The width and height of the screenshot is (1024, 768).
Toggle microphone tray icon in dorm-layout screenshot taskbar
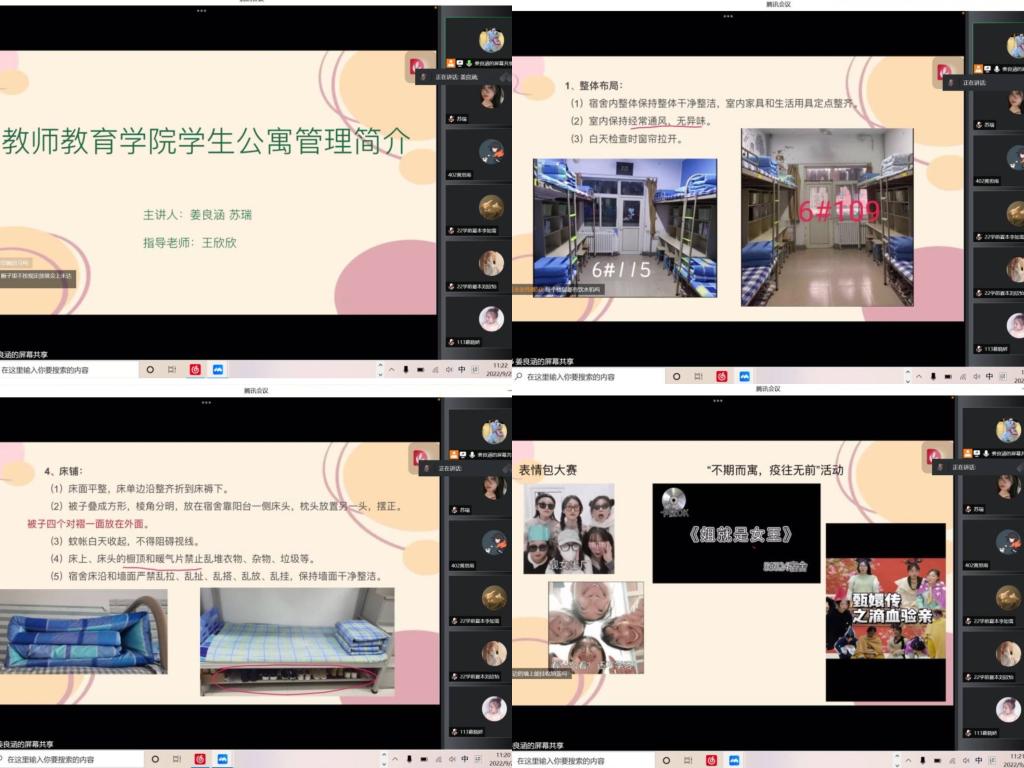932,377
